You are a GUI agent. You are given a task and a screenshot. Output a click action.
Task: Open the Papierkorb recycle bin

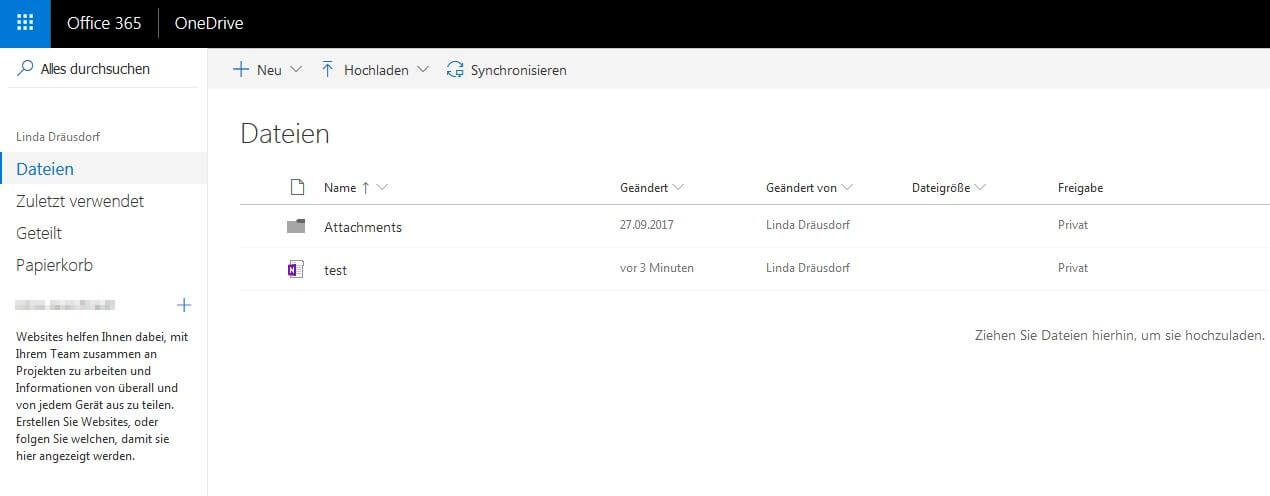54,265
